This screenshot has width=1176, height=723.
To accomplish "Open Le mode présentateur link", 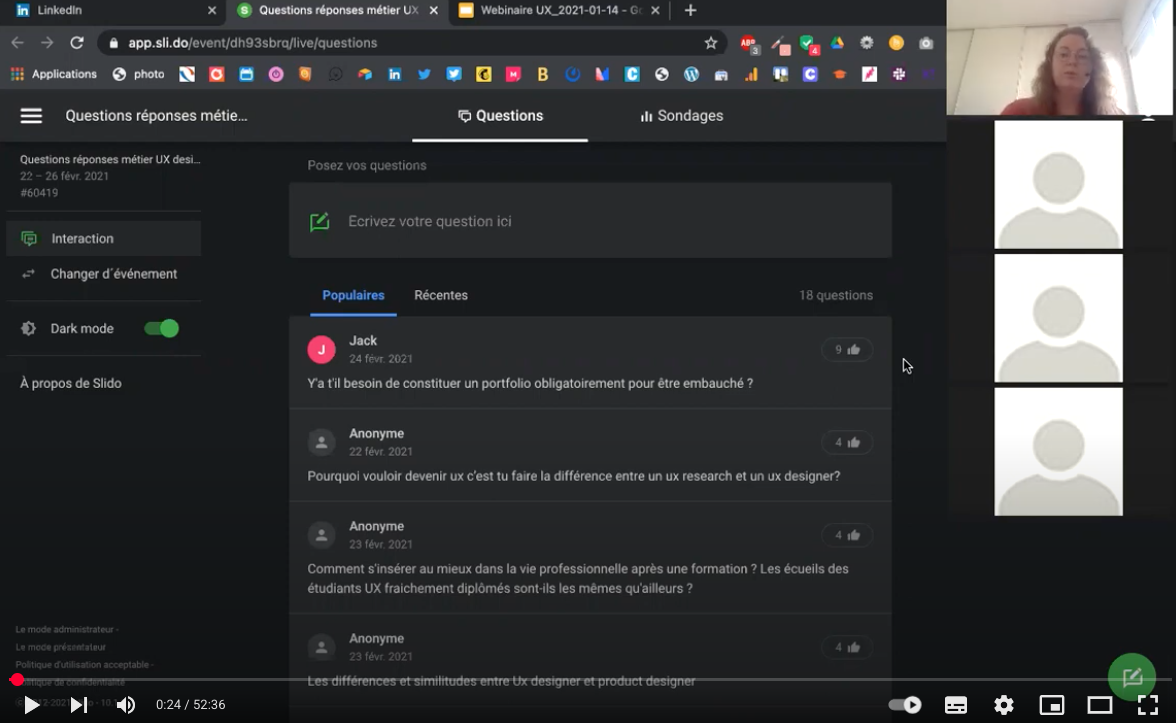I will click(x=61, y=646).
